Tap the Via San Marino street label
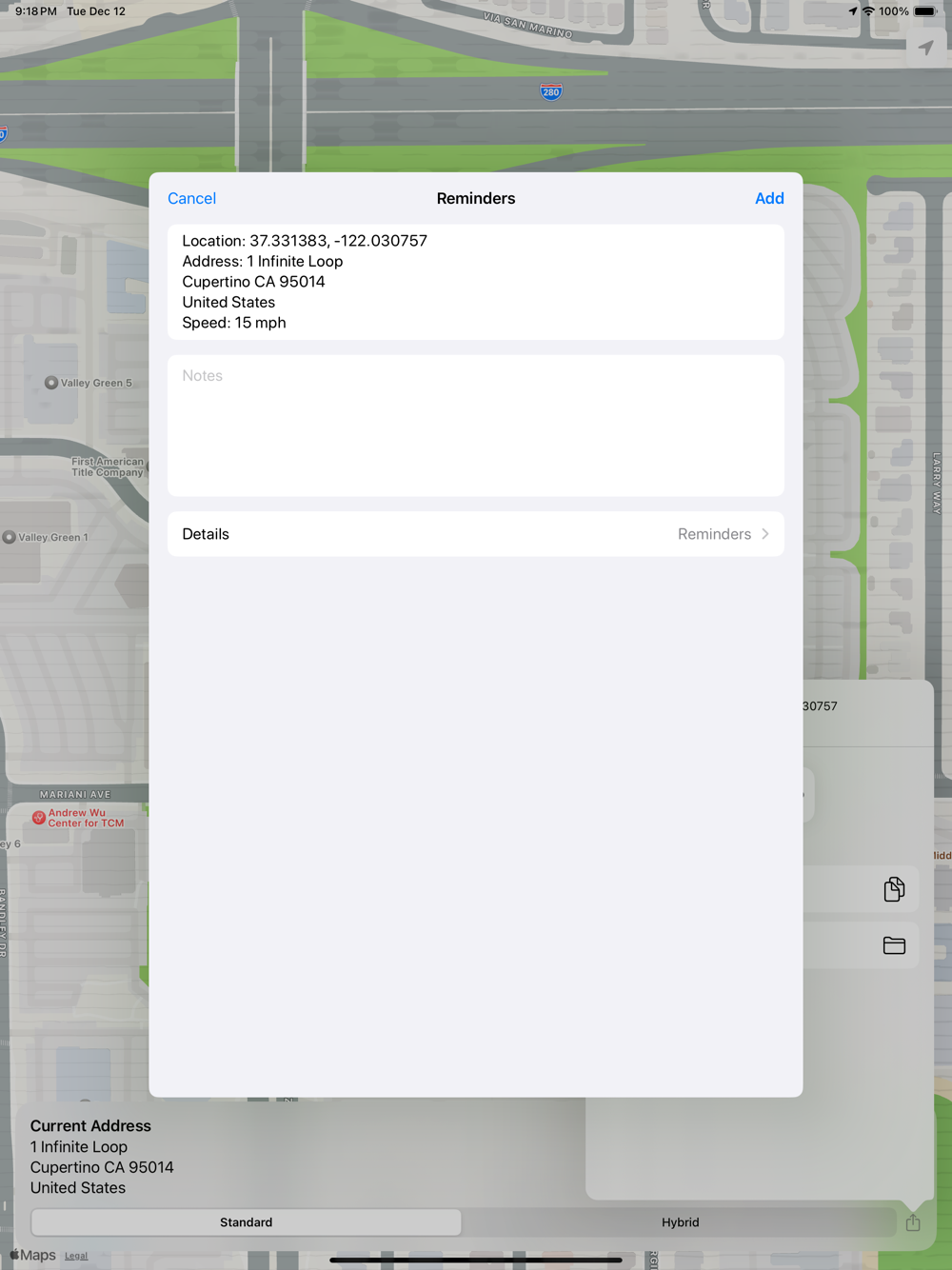 tap(527, 25)
